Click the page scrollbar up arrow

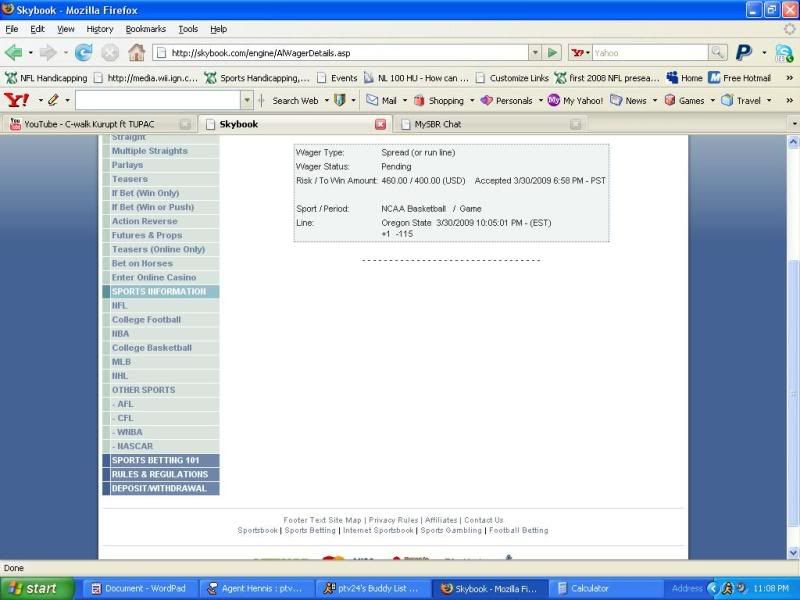(x=793, y=141)
